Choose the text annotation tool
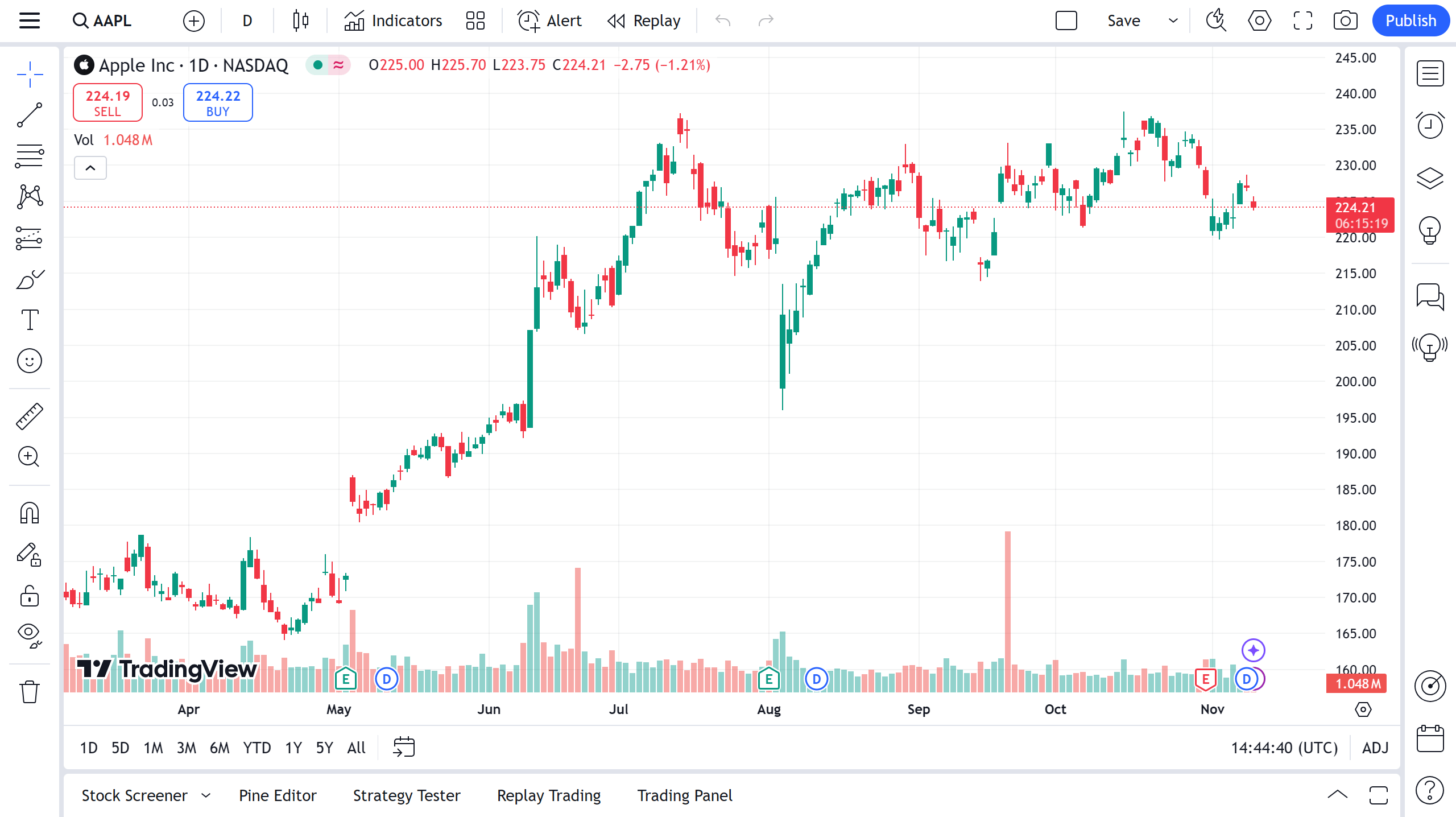 coord(30,320)
